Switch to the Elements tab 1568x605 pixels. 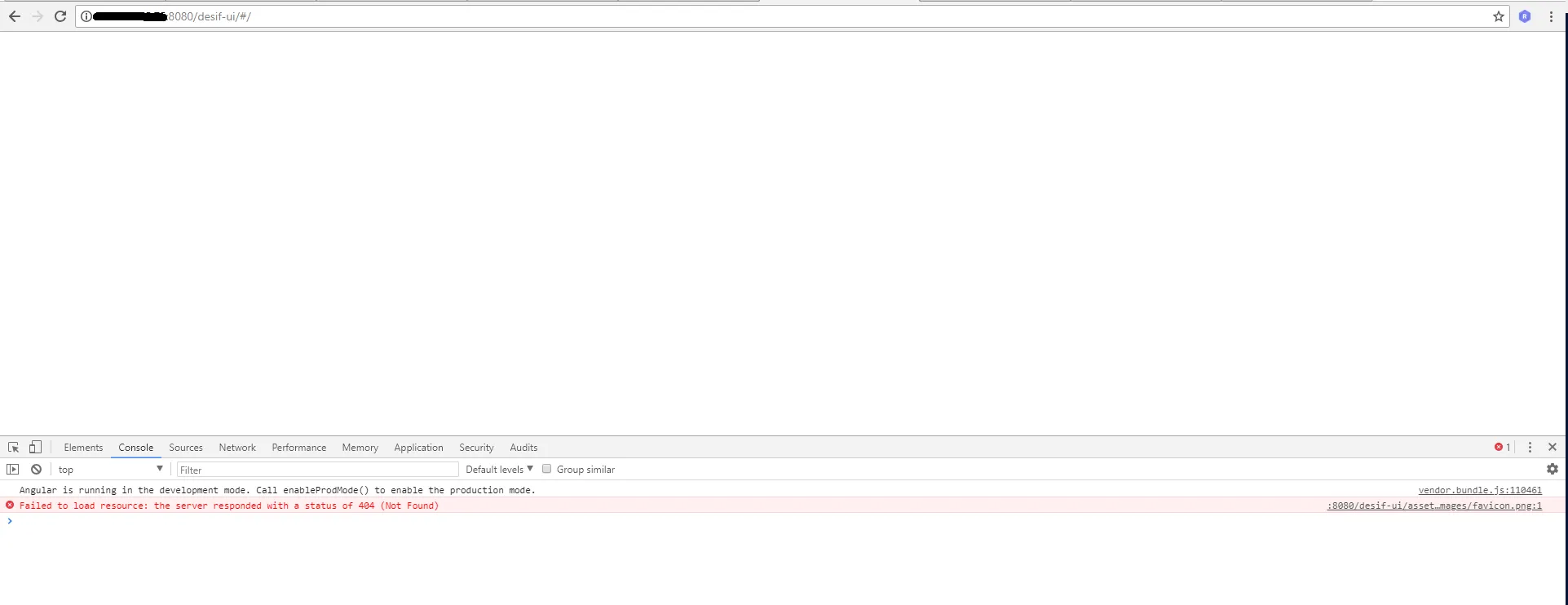click(x=83, y=448)
